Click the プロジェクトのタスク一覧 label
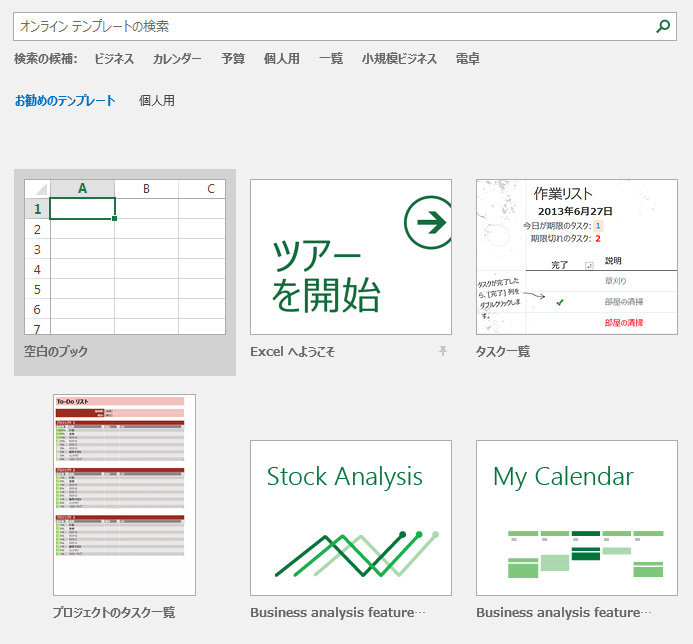Viewport: 693px width, 644px height. [x=114, y=612]
